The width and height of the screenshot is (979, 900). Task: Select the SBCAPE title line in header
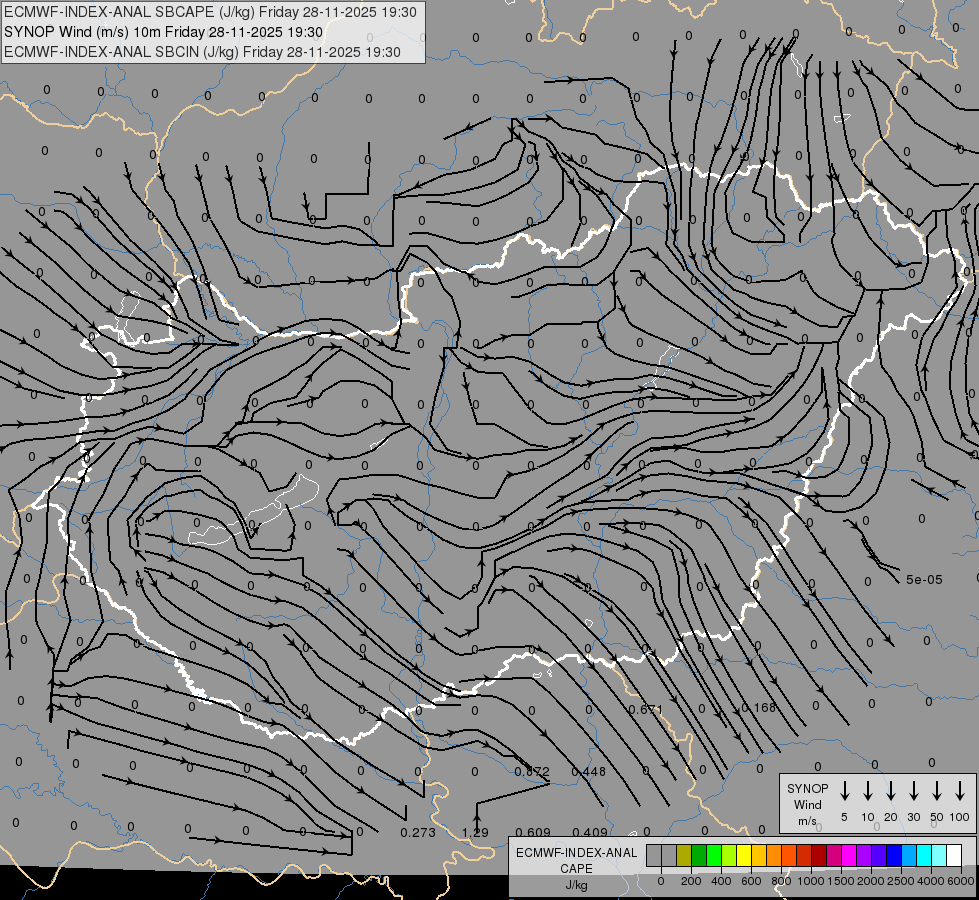tap(210, 12)
